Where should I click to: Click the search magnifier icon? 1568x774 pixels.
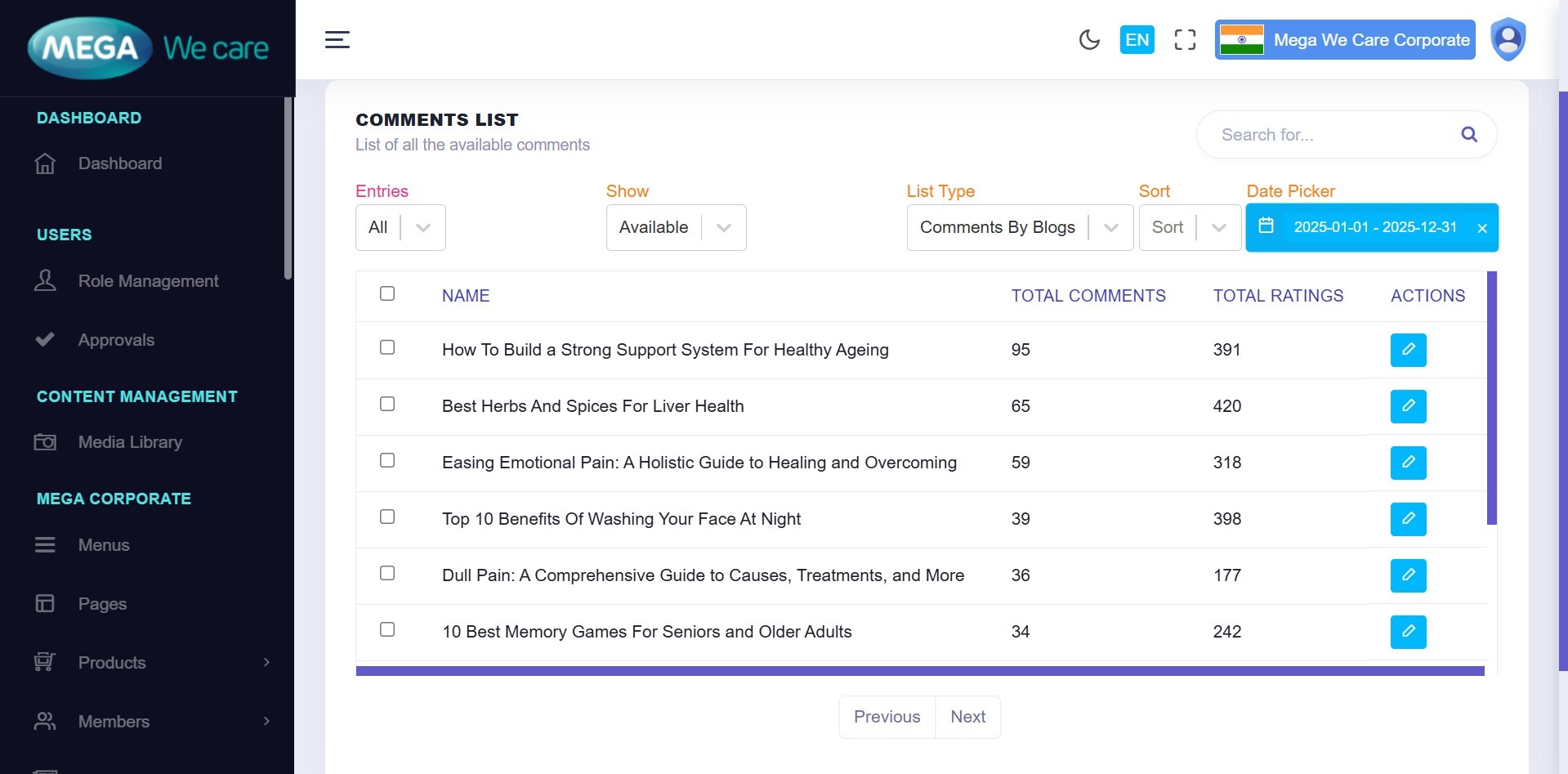pyautogui.click(x=1468, y=135)
